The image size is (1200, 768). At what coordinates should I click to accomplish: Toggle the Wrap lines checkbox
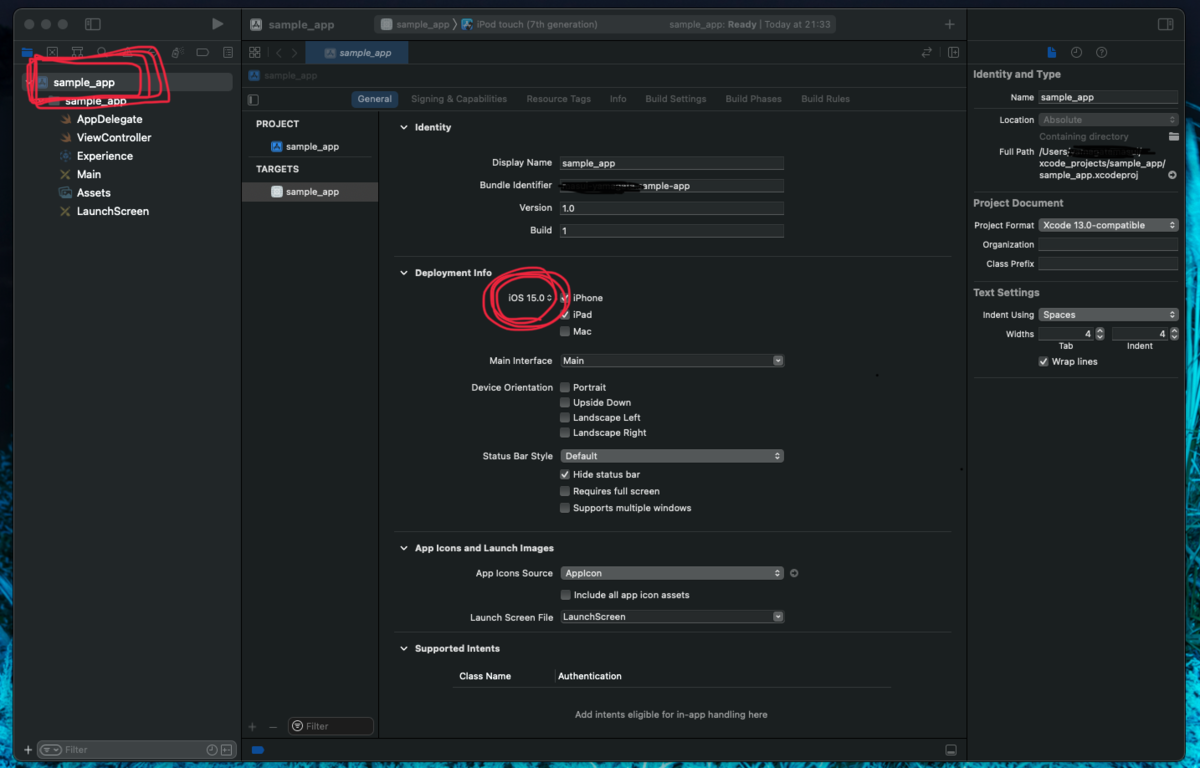tap(1044, 361)
